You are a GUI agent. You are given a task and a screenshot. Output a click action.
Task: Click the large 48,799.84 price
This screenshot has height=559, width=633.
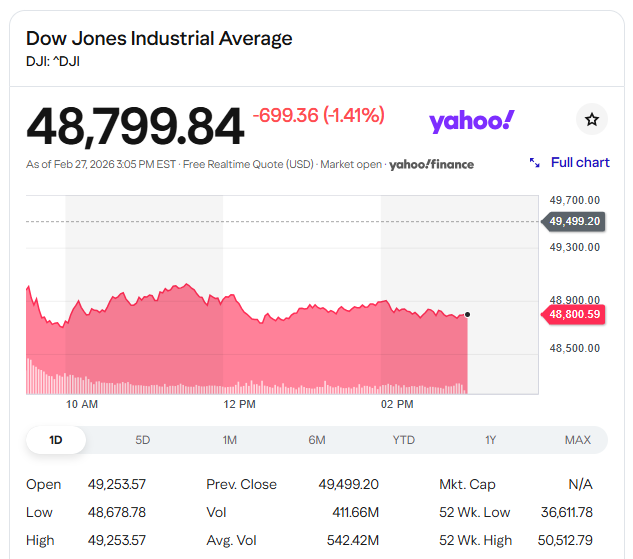135,127
